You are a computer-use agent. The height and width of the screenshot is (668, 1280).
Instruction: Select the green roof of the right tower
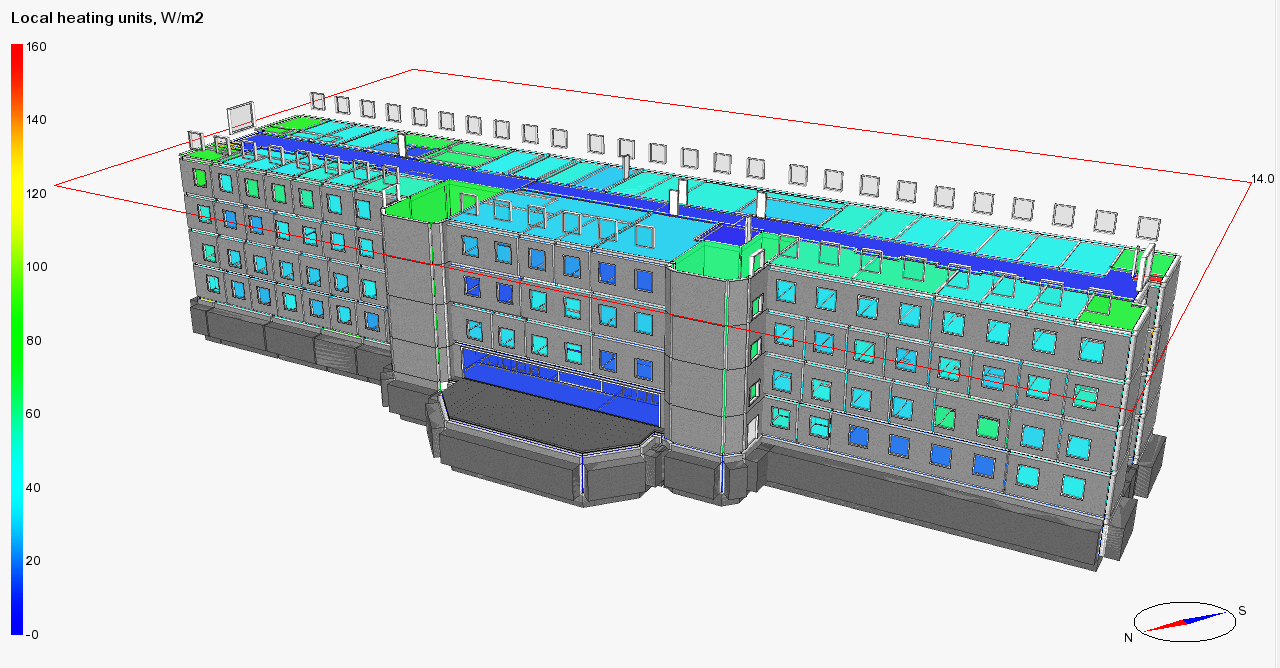coord(712,257)
